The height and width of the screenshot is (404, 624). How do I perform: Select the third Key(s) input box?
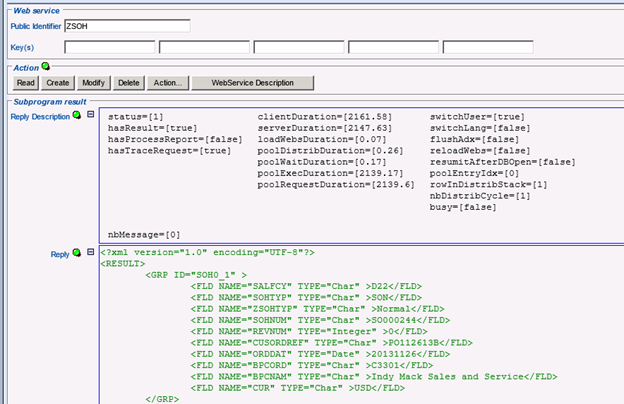(x=298, y=47)
